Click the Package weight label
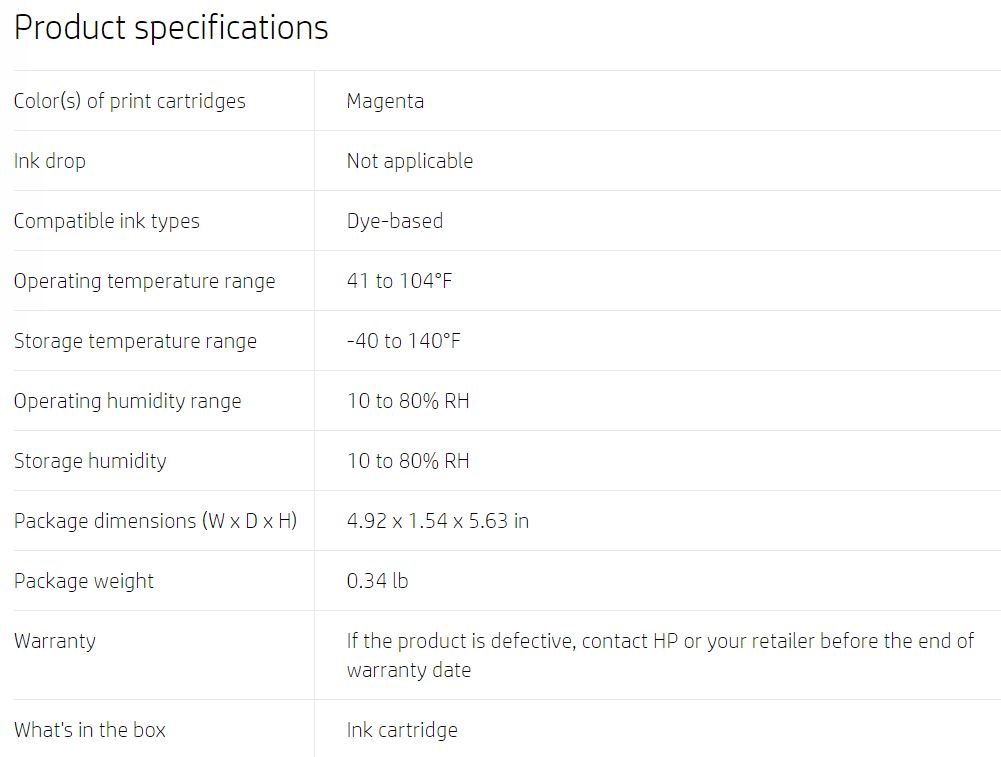The height and width of the screenshot is (757, 1001). 84,581
